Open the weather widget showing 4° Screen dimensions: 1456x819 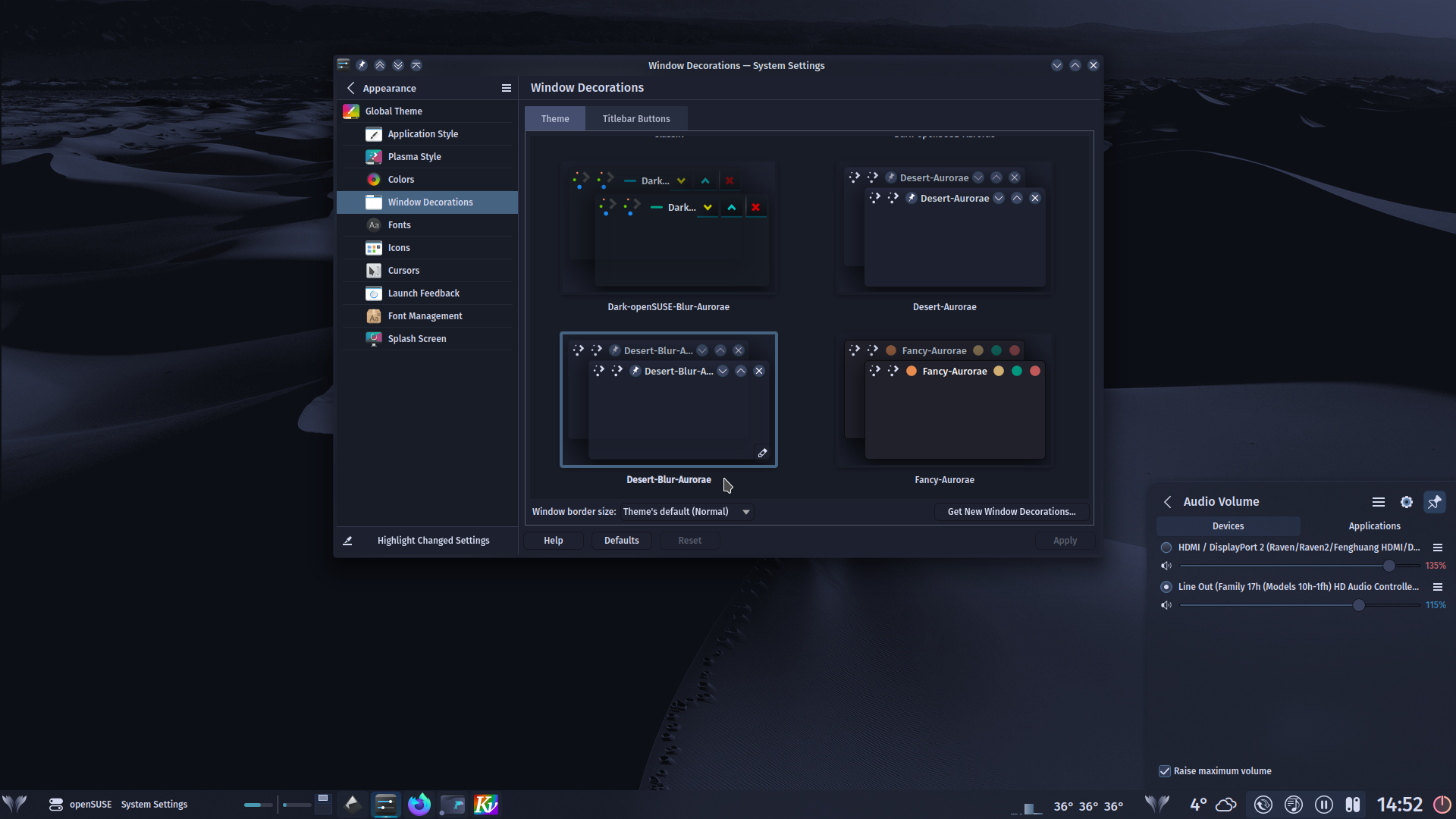[x=1213, y=805]
